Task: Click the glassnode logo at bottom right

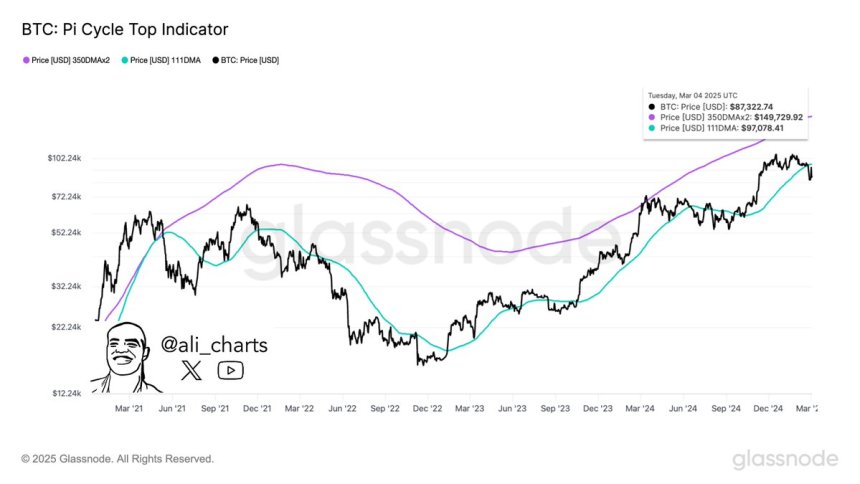Action: point(784,459)
